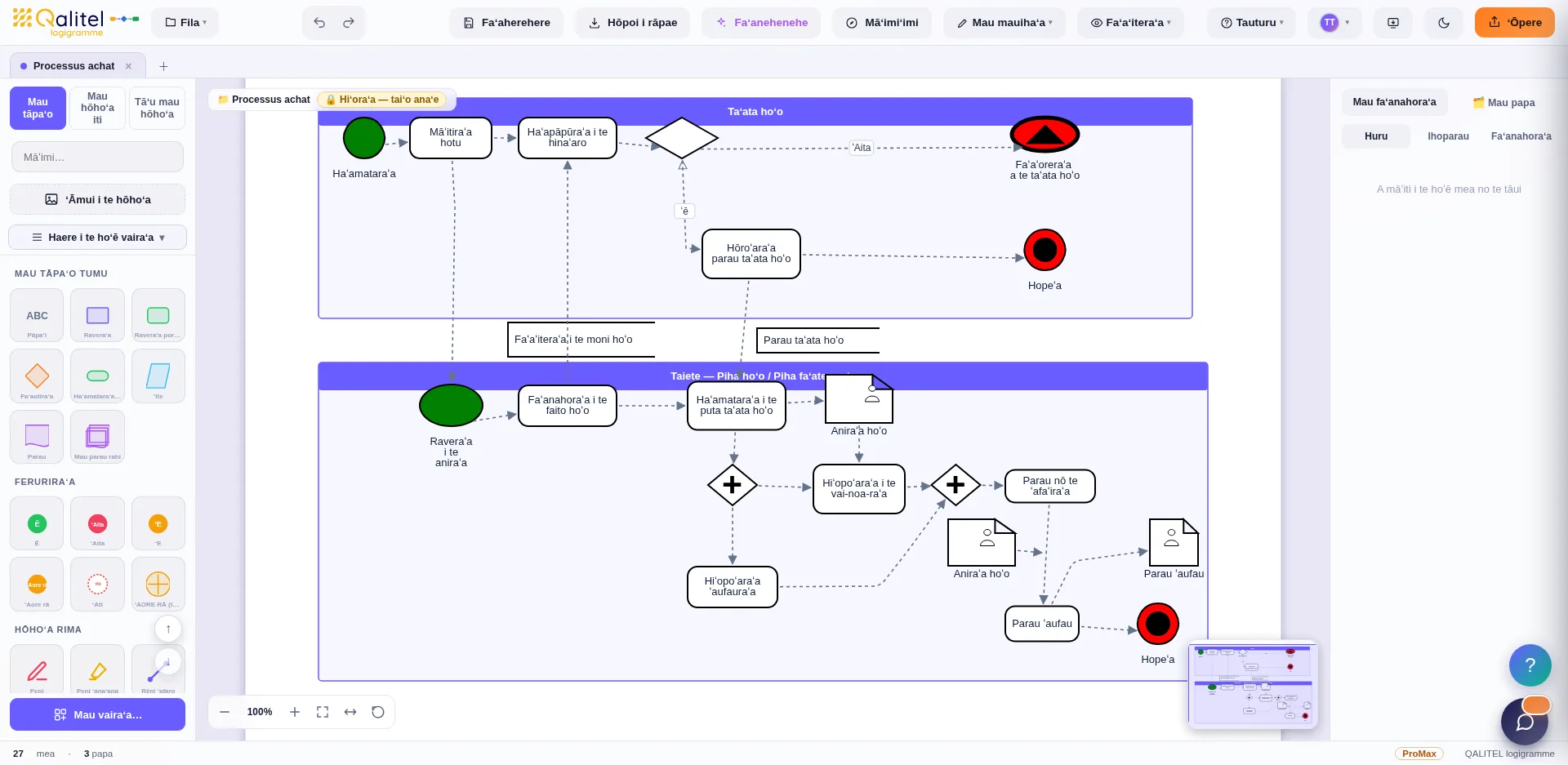Click the Processus achat breadcrumb folder
Viewport: 1568px width, 765px height.
click(264, 100)
